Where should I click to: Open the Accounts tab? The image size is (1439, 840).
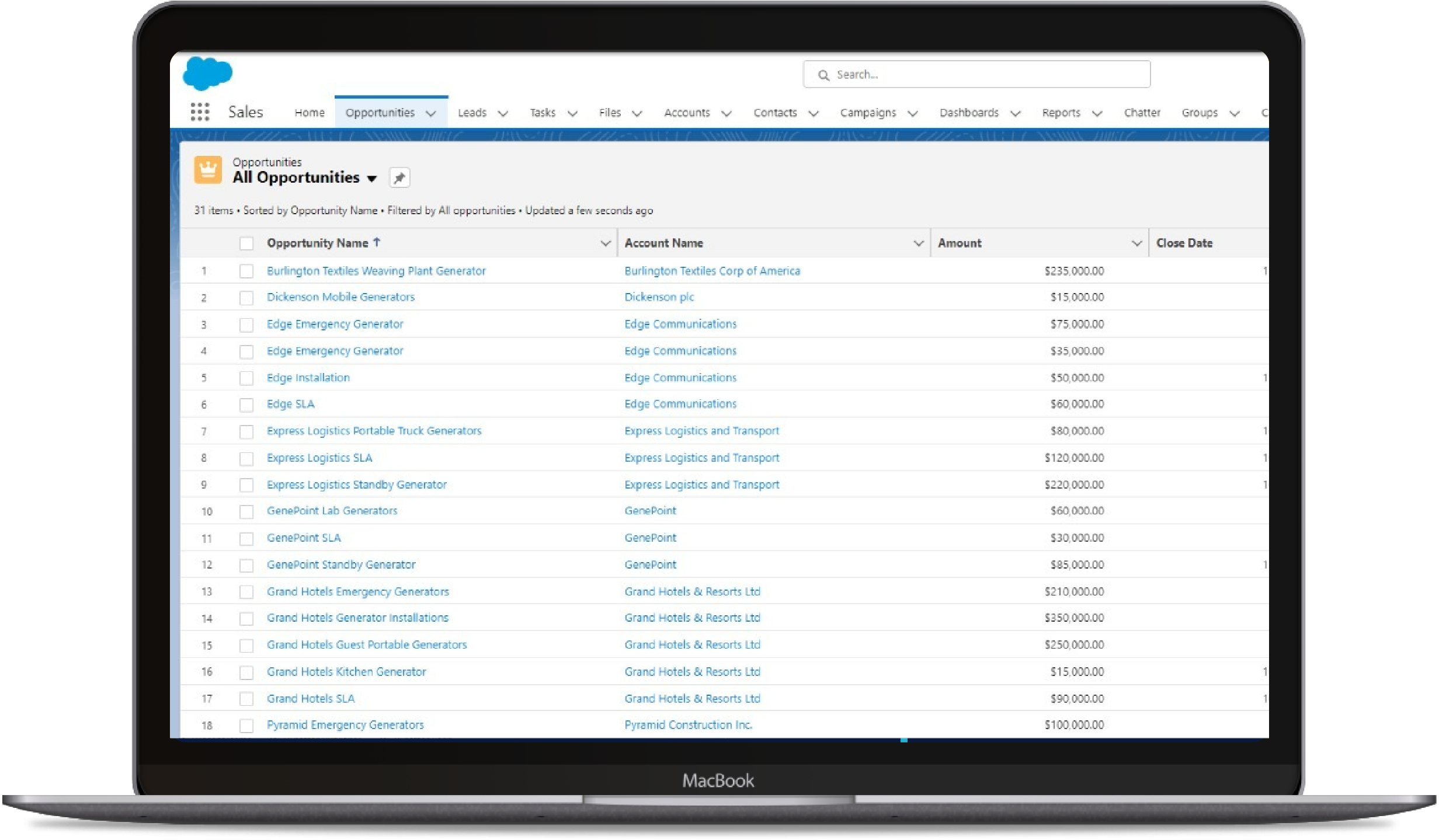[x=687, y=113]
